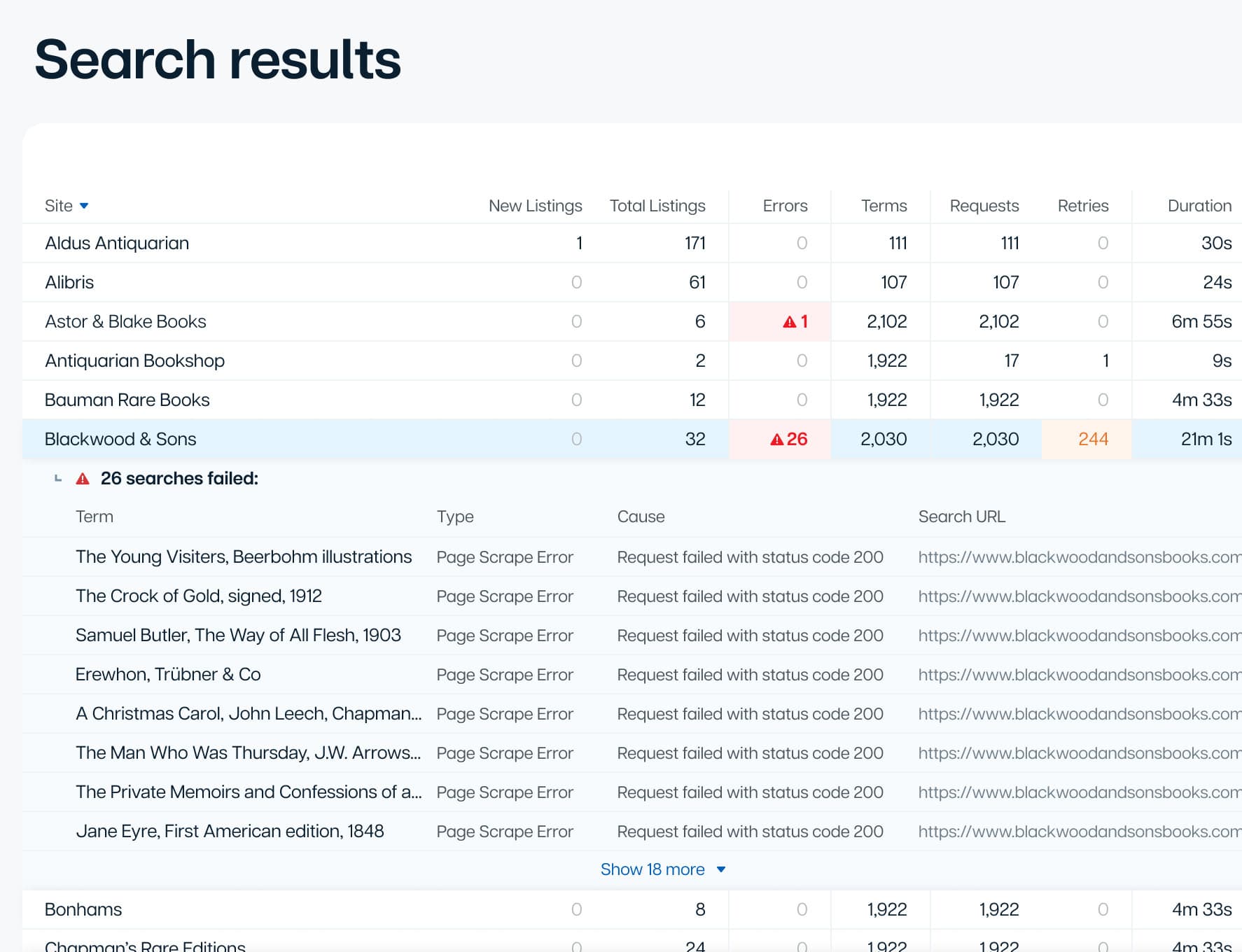Open search URL for A Christmas Carol row
The height and width of the screenshot is (952, 1242).
tap(1080, 714)
